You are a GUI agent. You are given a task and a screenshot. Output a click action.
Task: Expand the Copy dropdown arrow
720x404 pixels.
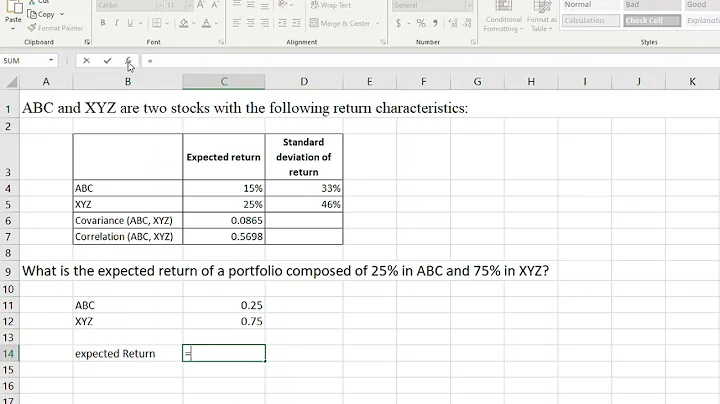pyautogui.click(x=62, y=14)
